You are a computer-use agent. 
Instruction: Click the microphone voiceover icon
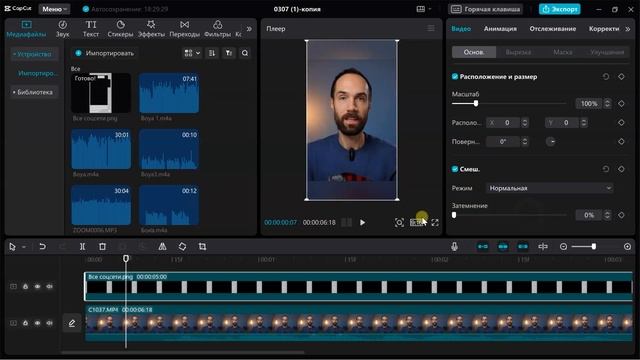click(454, 247)
